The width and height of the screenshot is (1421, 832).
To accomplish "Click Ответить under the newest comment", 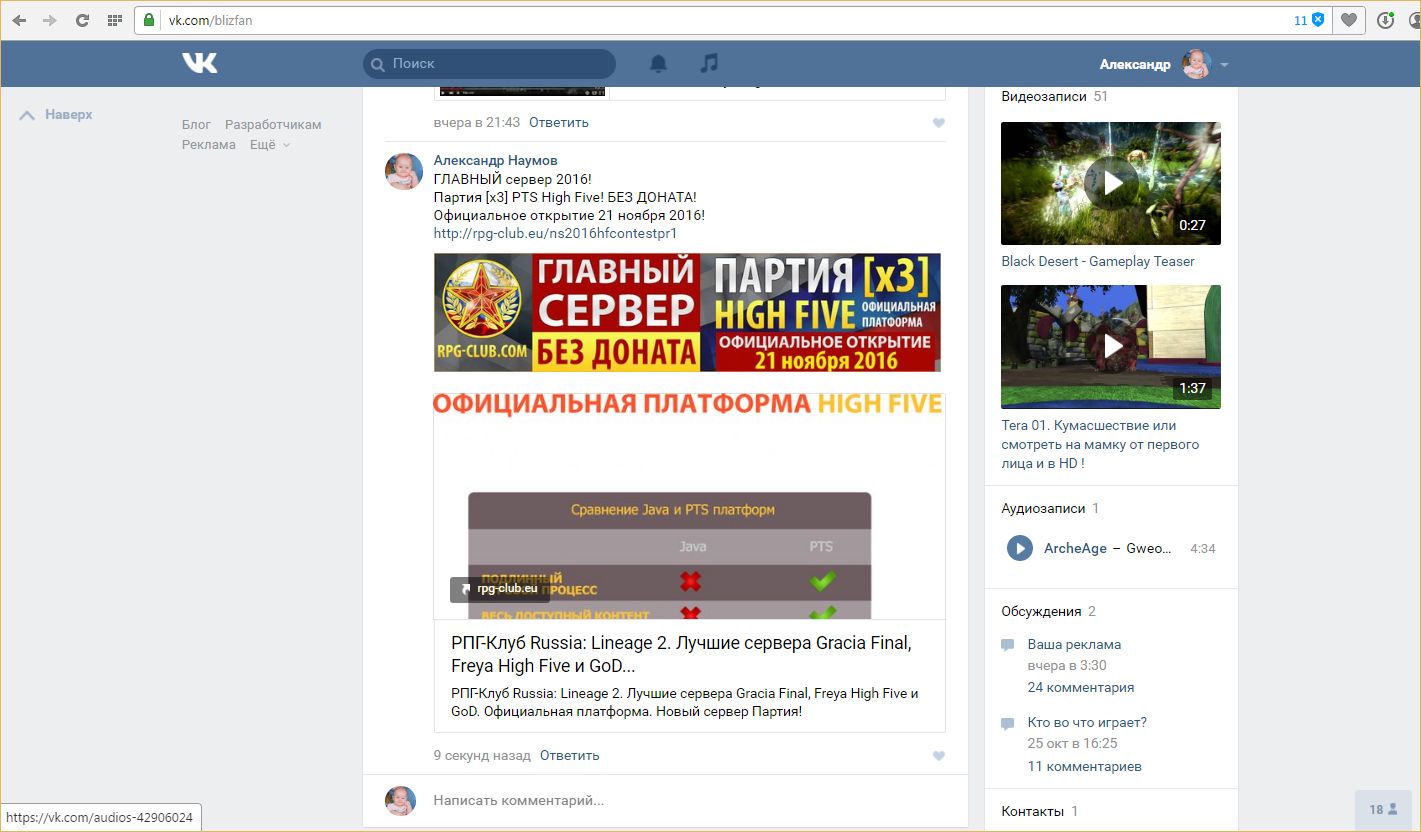I will coord(570,755).
